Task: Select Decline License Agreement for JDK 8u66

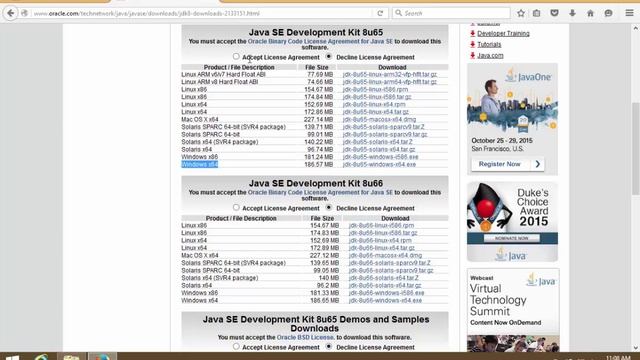Action: click(x=329, y=207)
